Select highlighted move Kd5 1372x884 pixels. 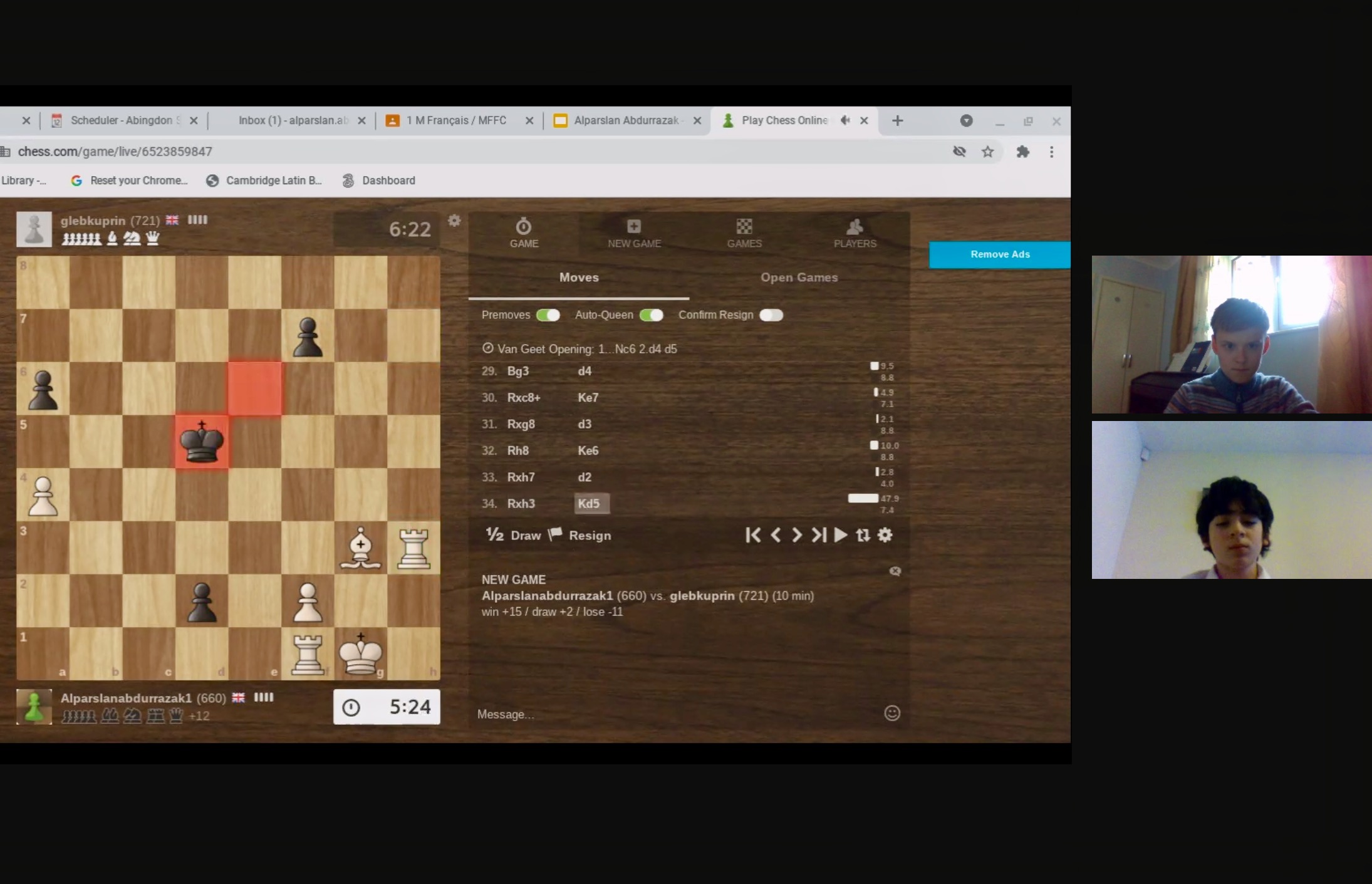pos(591,504)
